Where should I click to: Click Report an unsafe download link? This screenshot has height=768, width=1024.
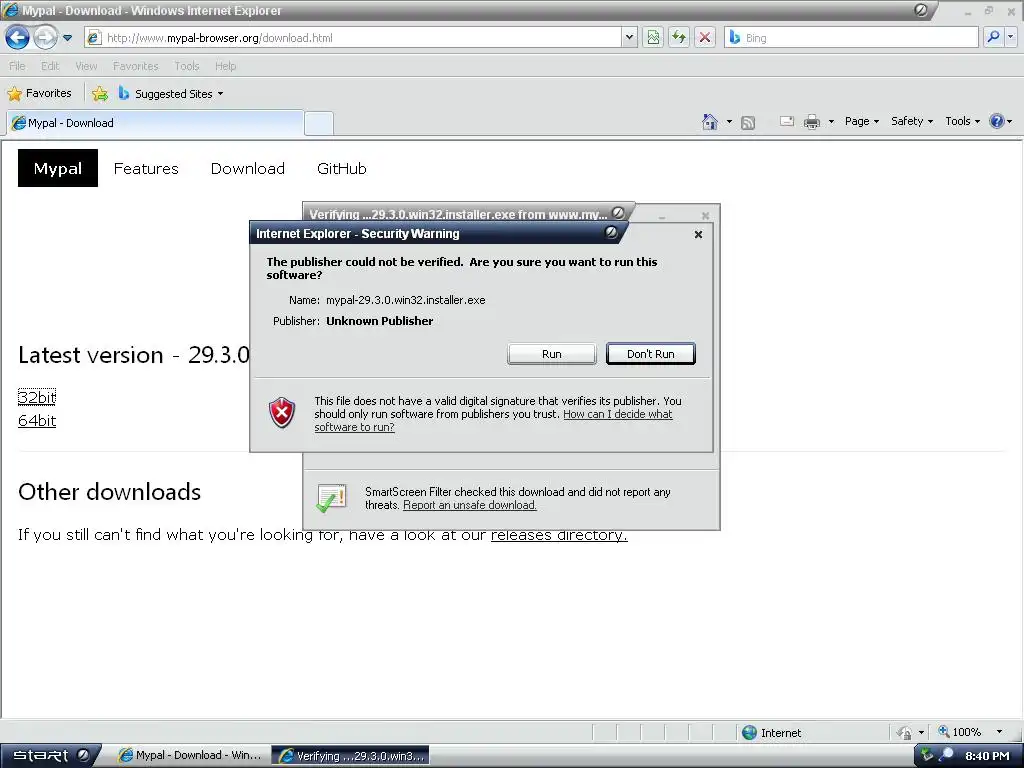click(x=470, y=505)
